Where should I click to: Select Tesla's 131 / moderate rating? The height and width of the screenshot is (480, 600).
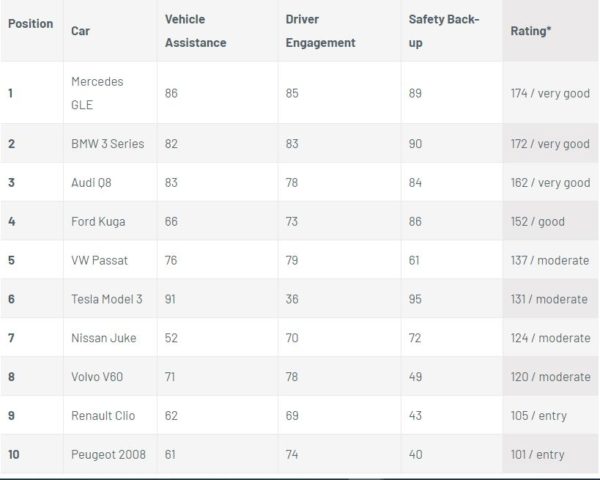549,299
